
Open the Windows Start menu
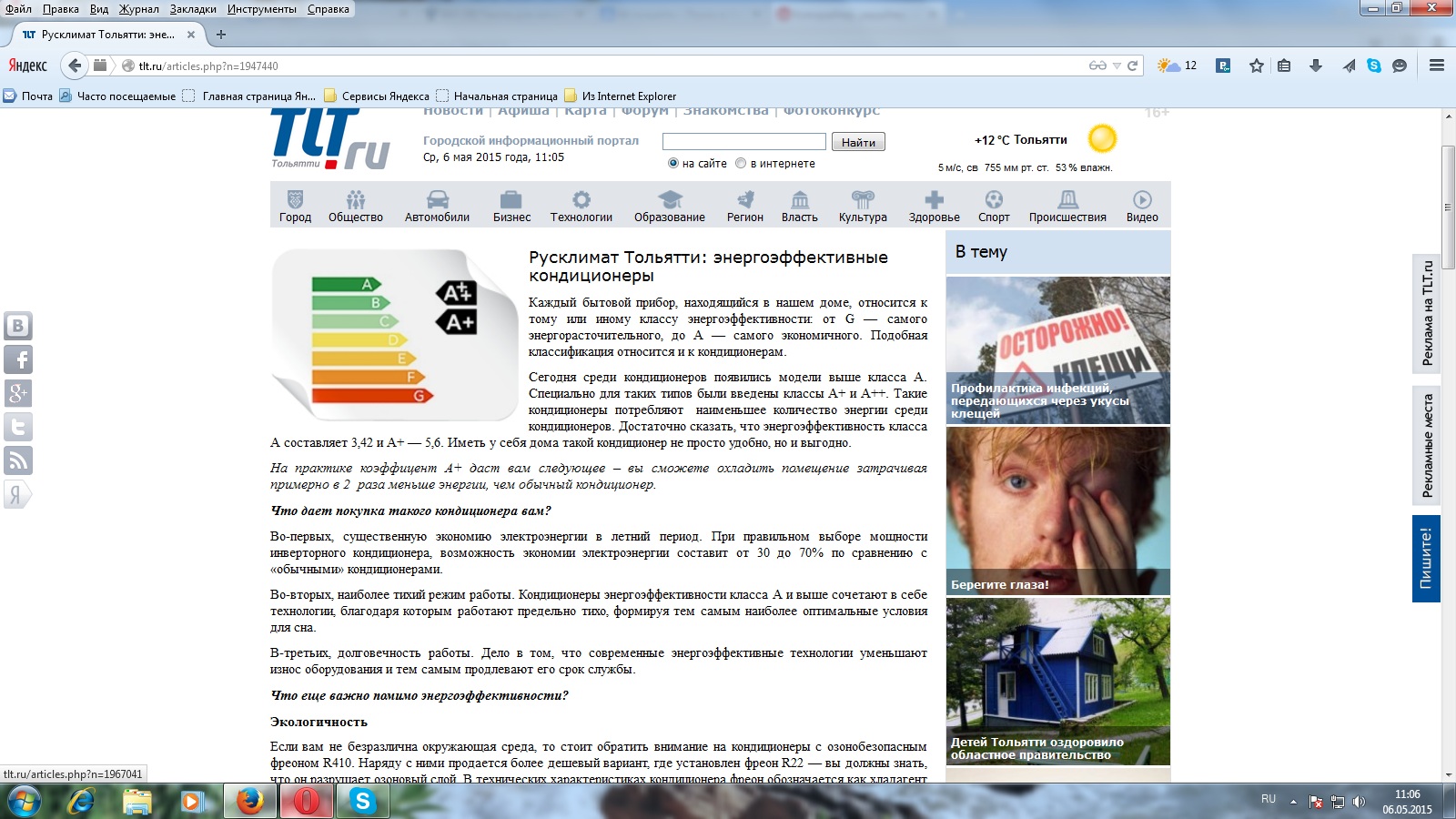tap(24, 802)
